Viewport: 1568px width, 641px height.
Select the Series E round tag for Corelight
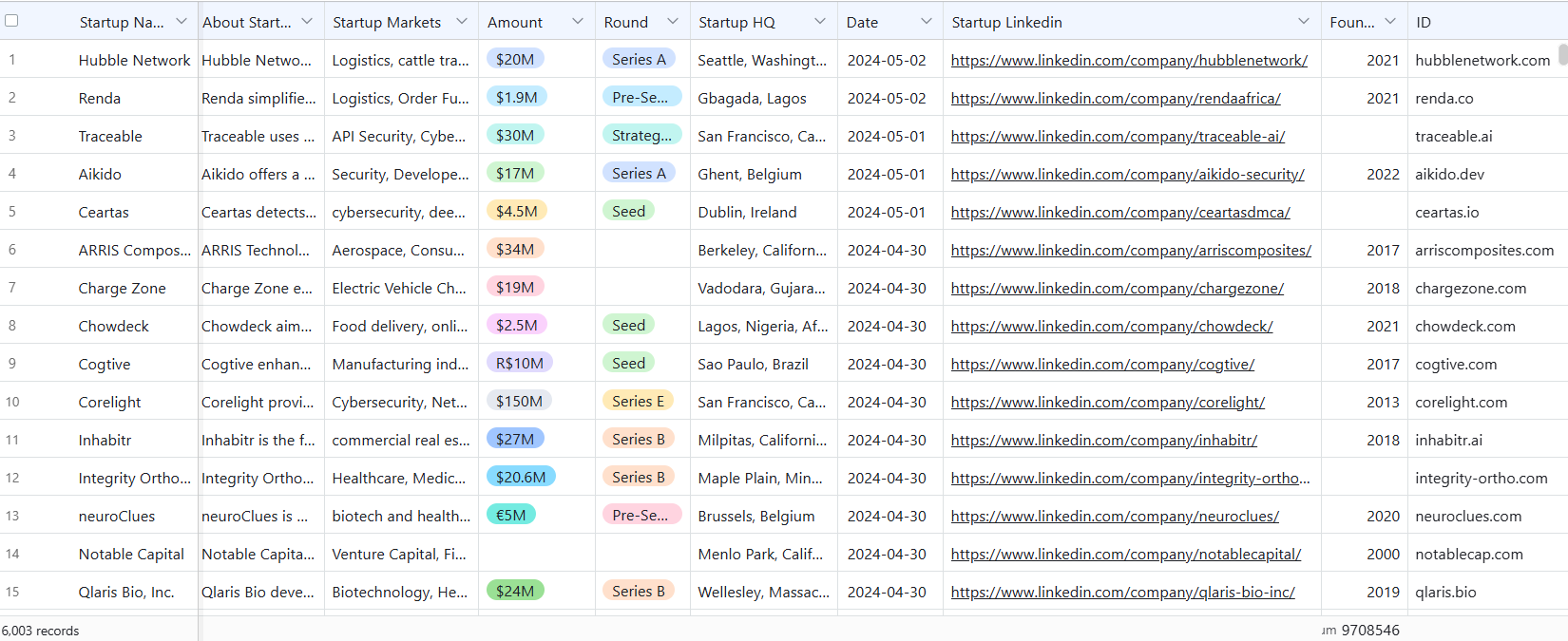tap(639, 401)
